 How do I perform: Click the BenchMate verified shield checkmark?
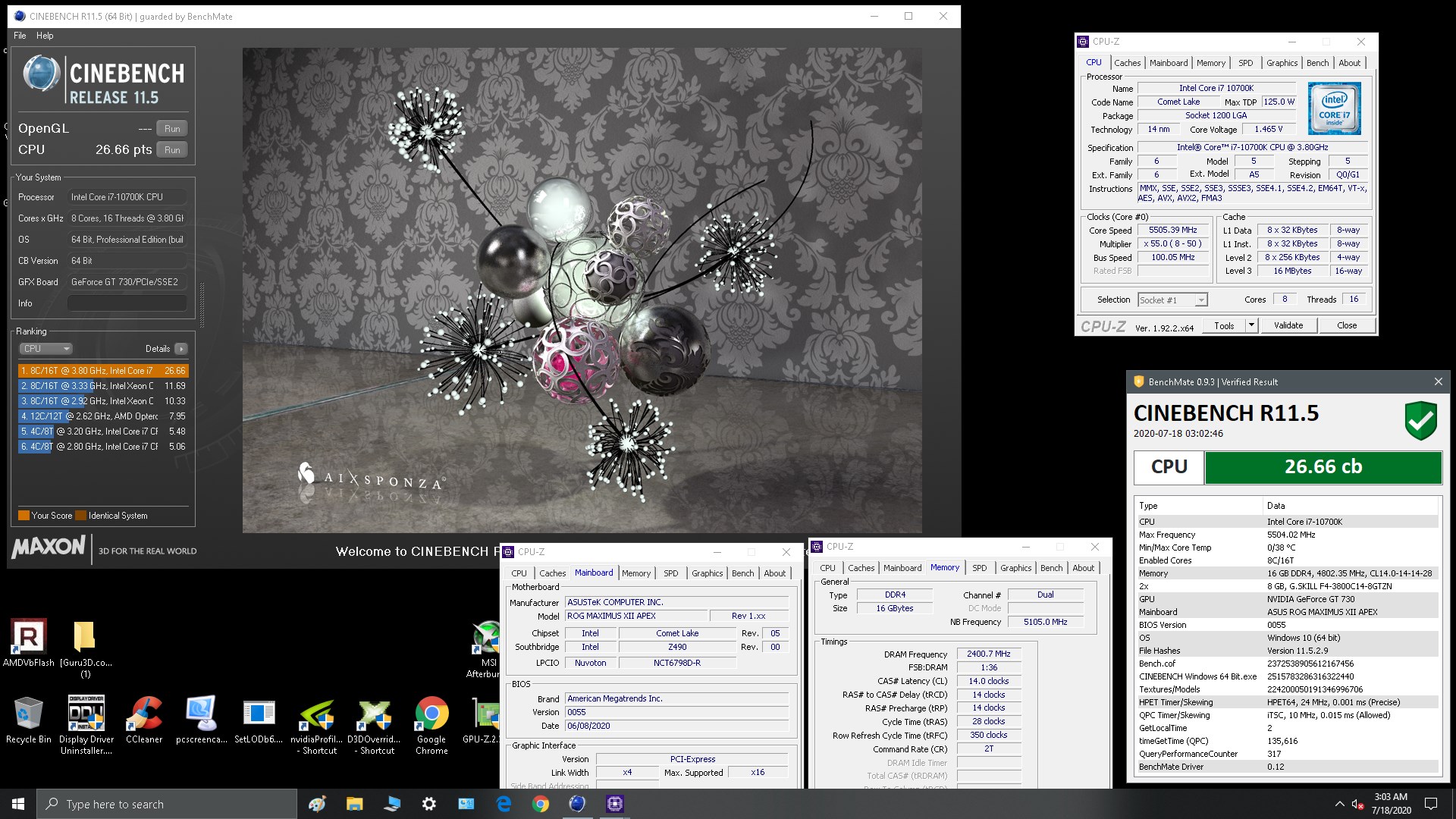(x=1420, y=421)
